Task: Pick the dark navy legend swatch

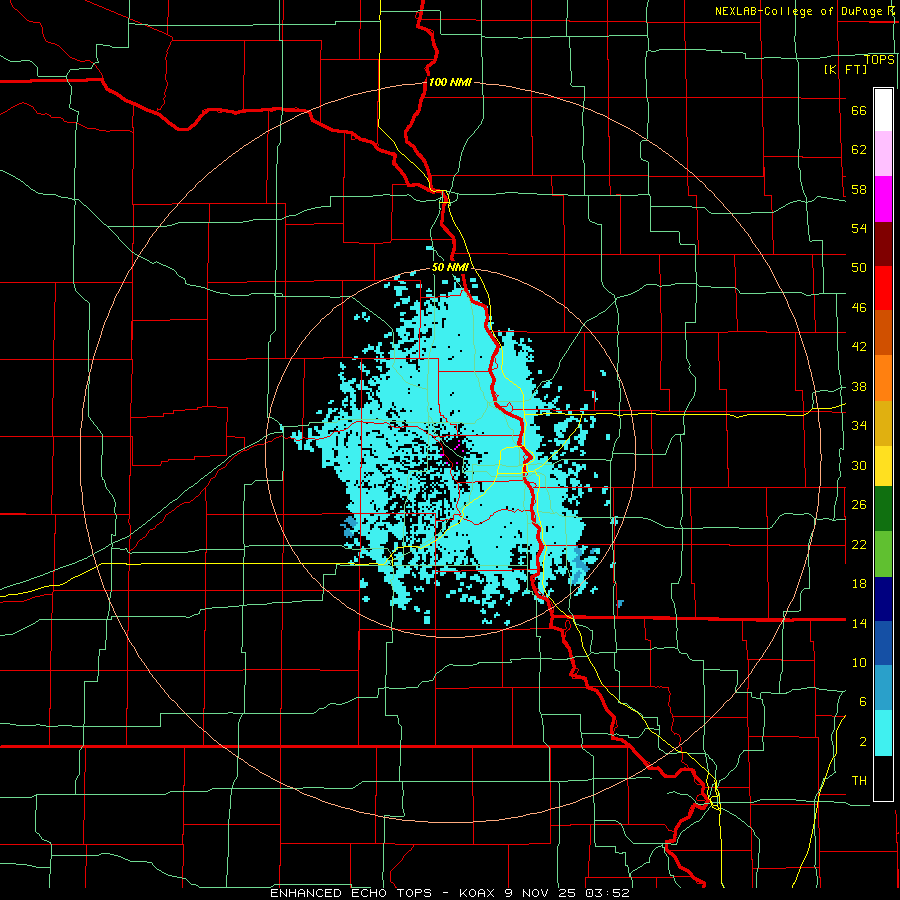Action: click(x=883, y=599)
